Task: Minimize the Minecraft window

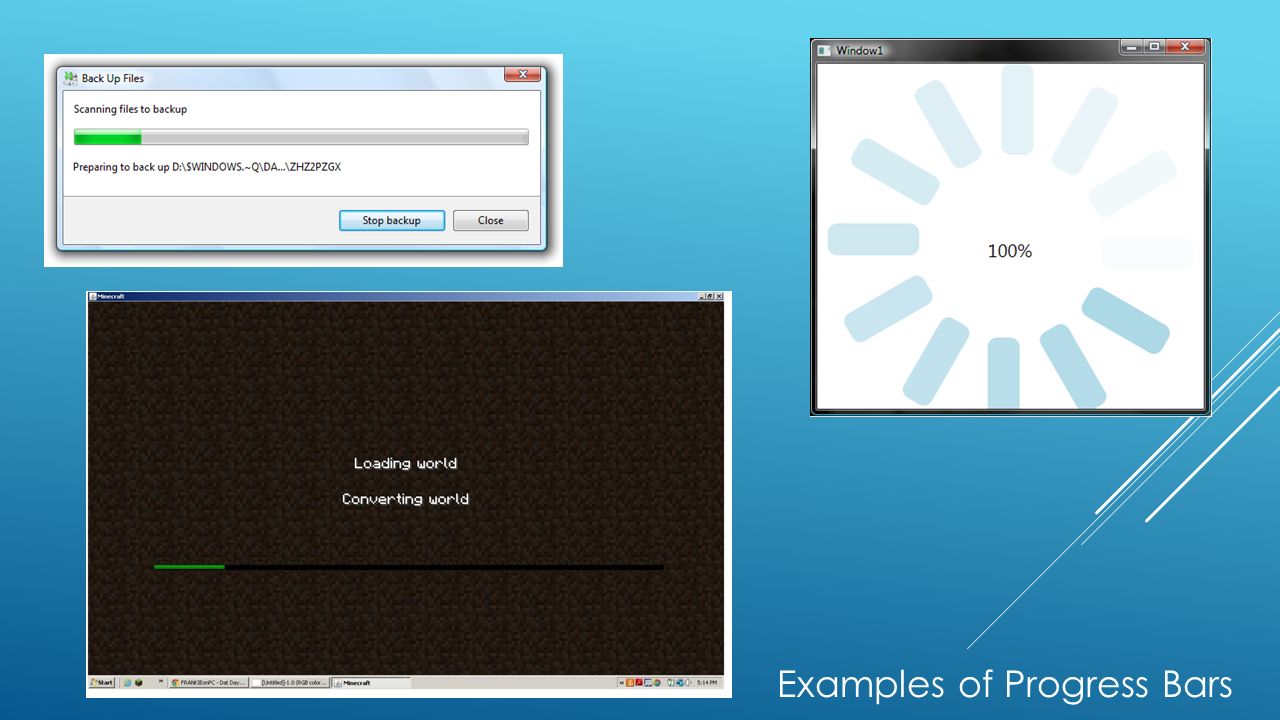Action: pyautogui.click(x=702, y=297)
